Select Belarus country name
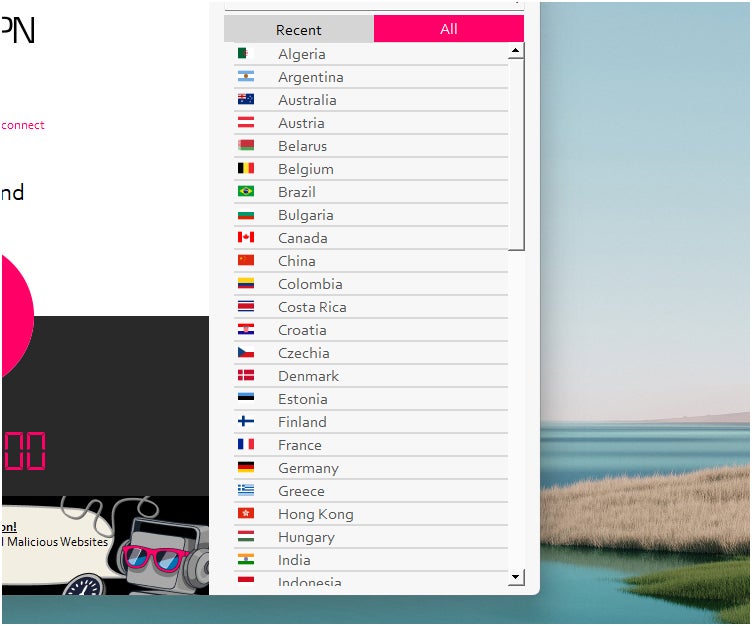752x626 pixels. tap(303, 146)
